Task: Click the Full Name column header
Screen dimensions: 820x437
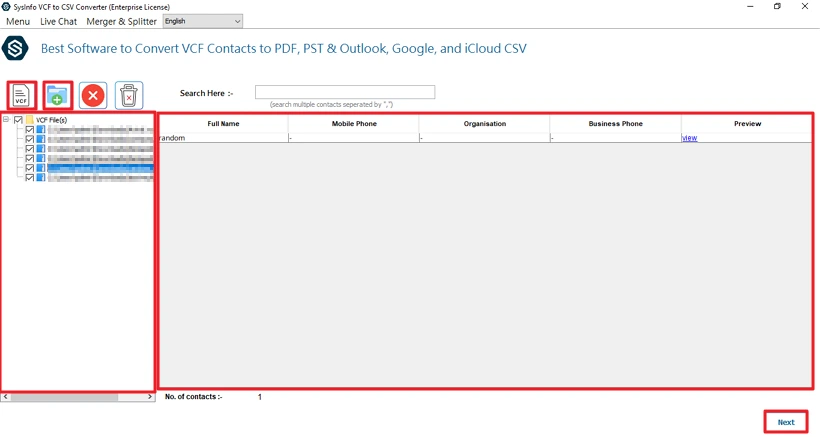Action: pos(223,124)
